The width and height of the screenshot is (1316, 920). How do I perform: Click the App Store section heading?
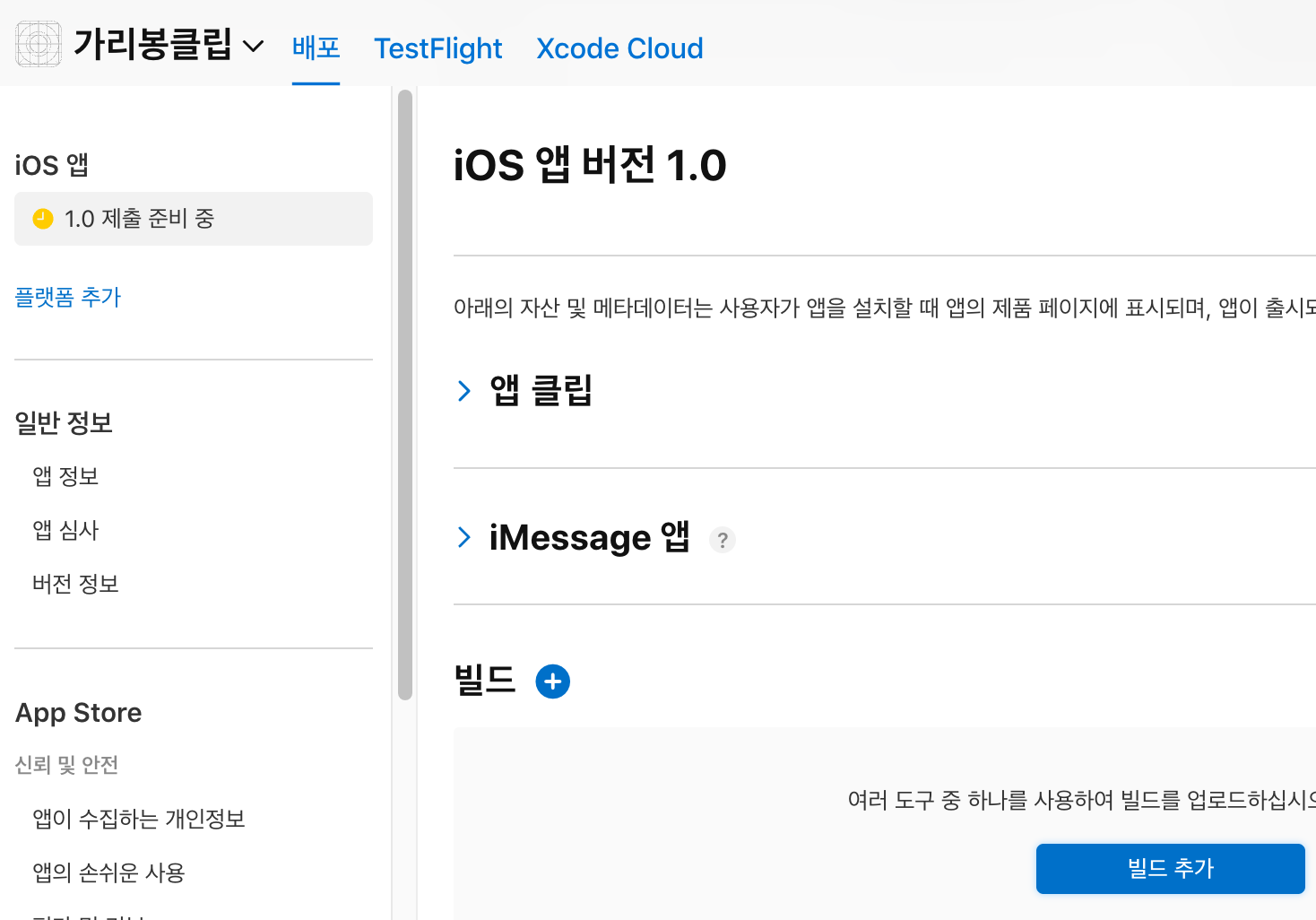(x=79, y=713)
